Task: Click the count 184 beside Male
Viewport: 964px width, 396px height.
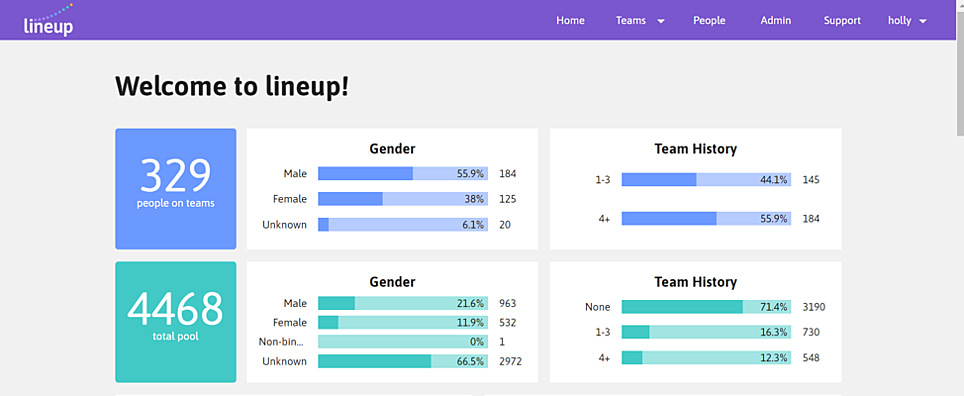Action: click(507, 173)
